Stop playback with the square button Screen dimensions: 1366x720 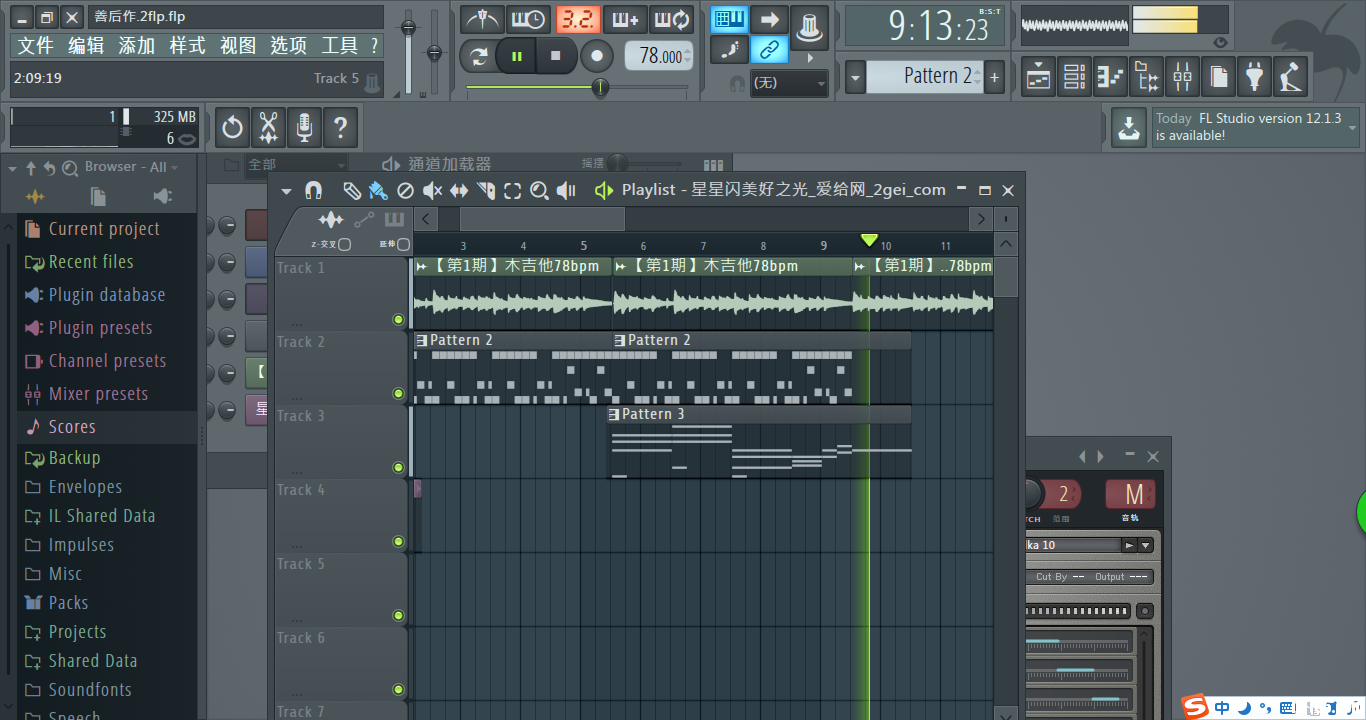click(x=556, y=56)
